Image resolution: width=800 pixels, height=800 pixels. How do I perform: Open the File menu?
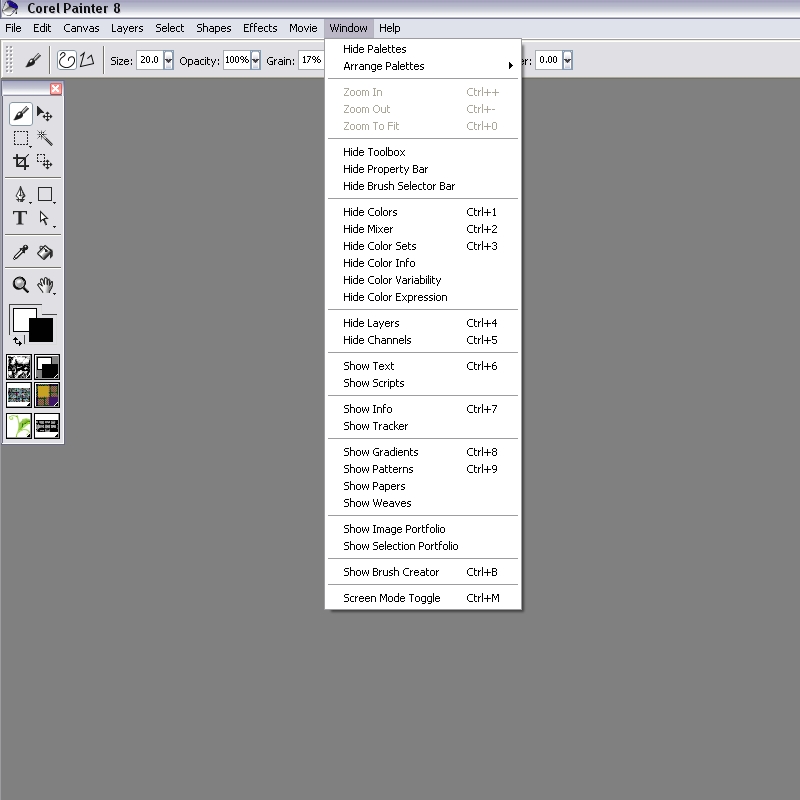pyautogui.click(x=13, y=28)
